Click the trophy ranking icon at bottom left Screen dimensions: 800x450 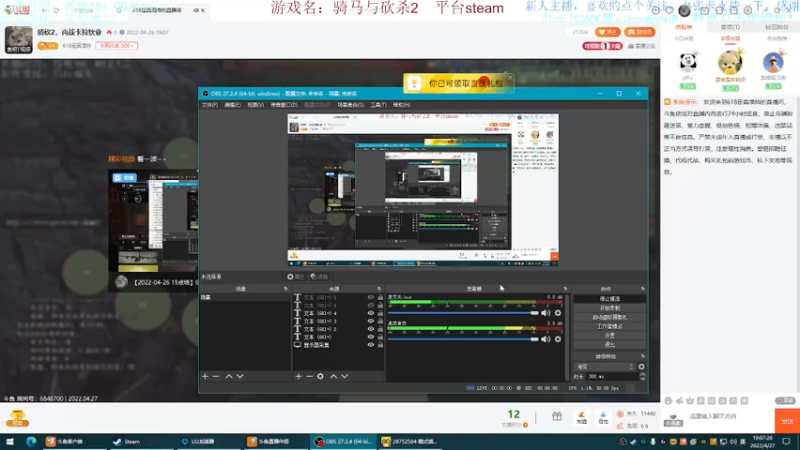[x=17, y=418]
